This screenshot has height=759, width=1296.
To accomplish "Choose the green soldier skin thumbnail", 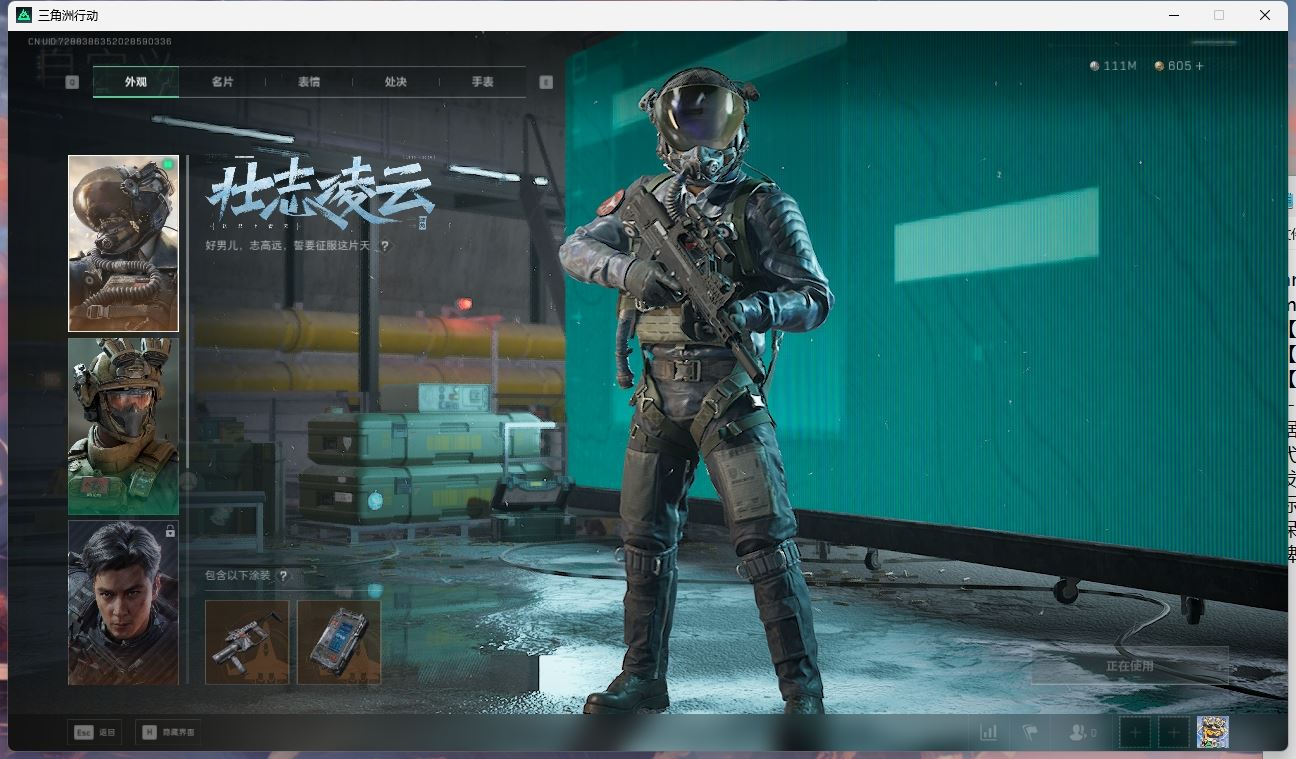I will [123, 426].
